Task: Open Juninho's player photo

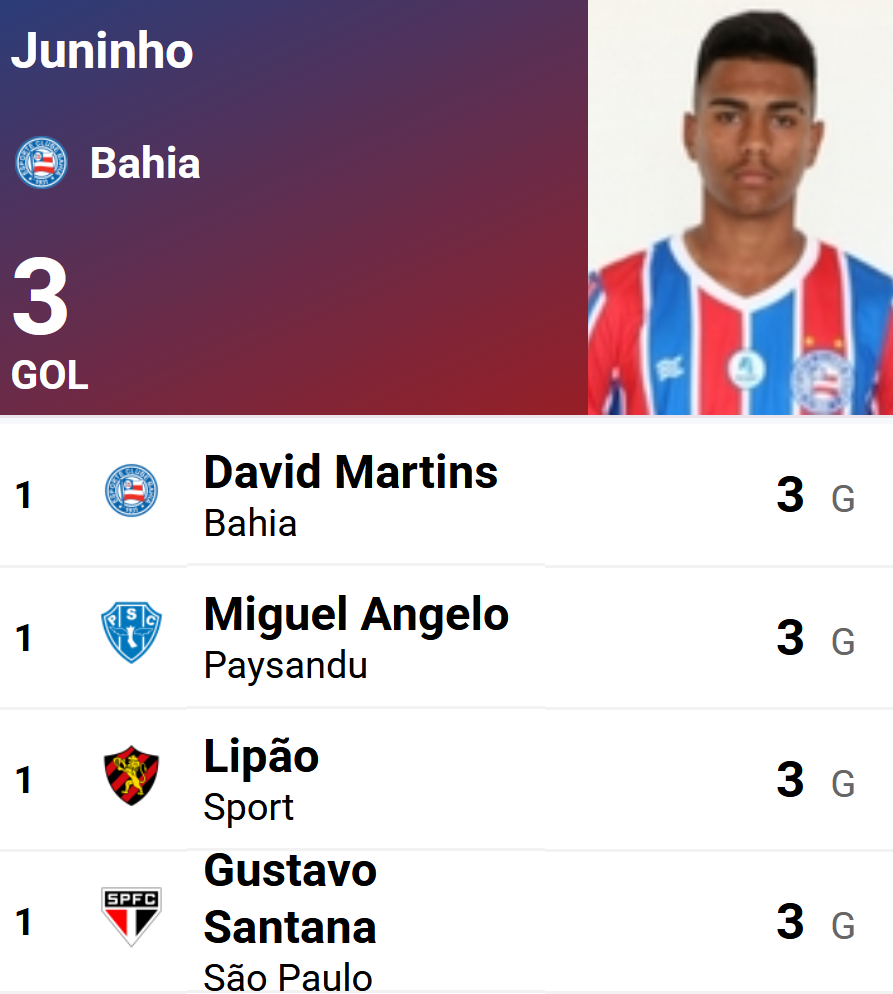Action: click(x=740, y=208)
